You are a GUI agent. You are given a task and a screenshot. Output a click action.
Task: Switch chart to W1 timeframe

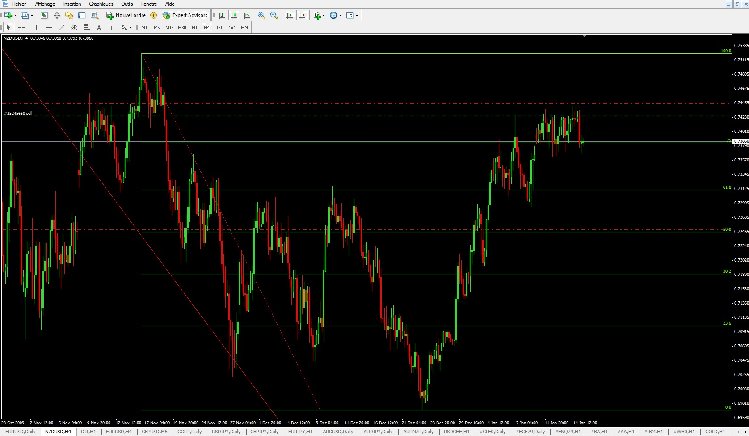[232, 28]
